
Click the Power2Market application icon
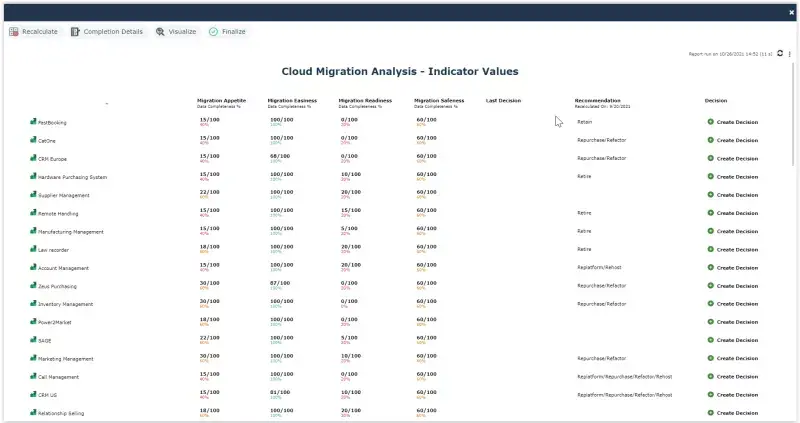(x=33, y=321)
